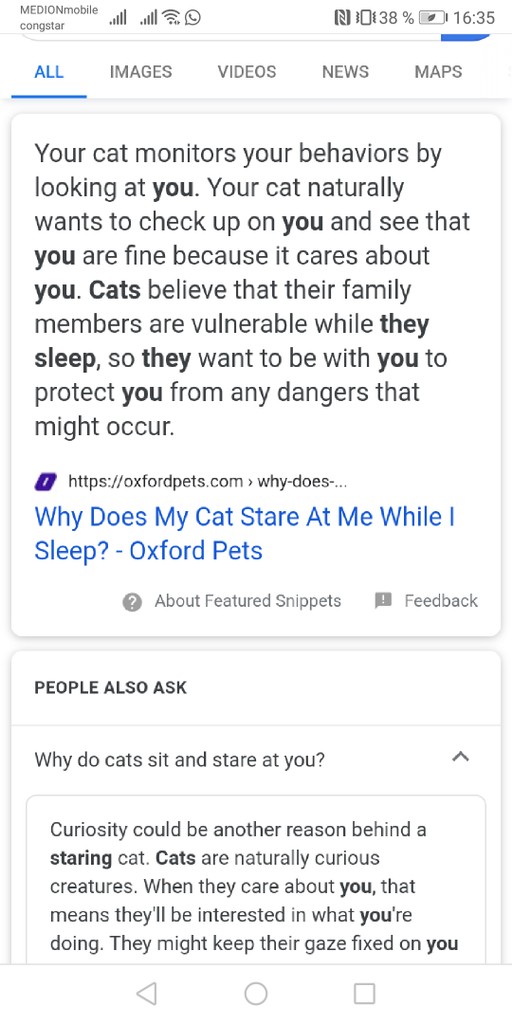Click the Oxford Pets purple favicon
Viewport: 512px width, 1024px height.
(x=45, y=483)
